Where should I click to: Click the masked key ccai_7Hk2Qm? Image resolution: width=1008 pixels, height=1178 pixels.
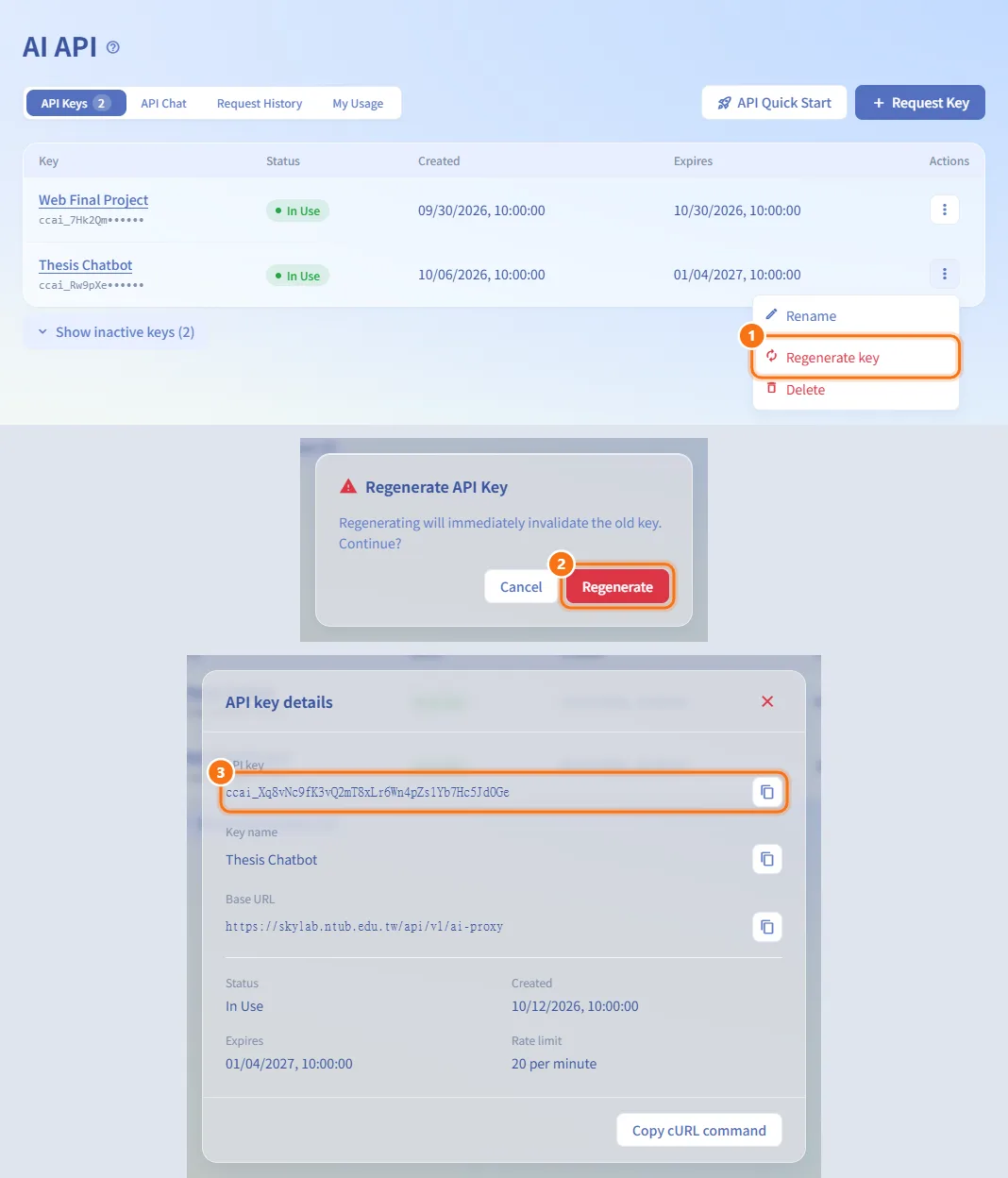coord(92,220)
